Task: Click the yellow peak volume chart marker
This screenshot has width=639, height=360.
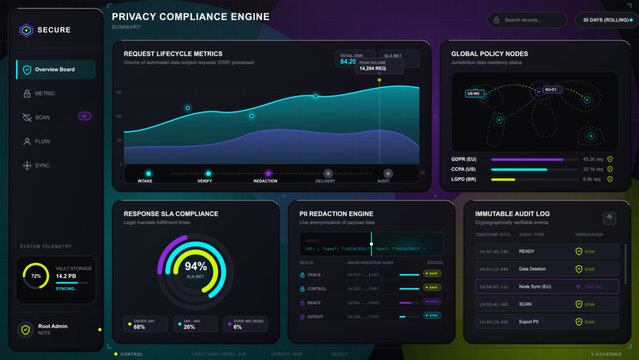Action: coord(379,80)
